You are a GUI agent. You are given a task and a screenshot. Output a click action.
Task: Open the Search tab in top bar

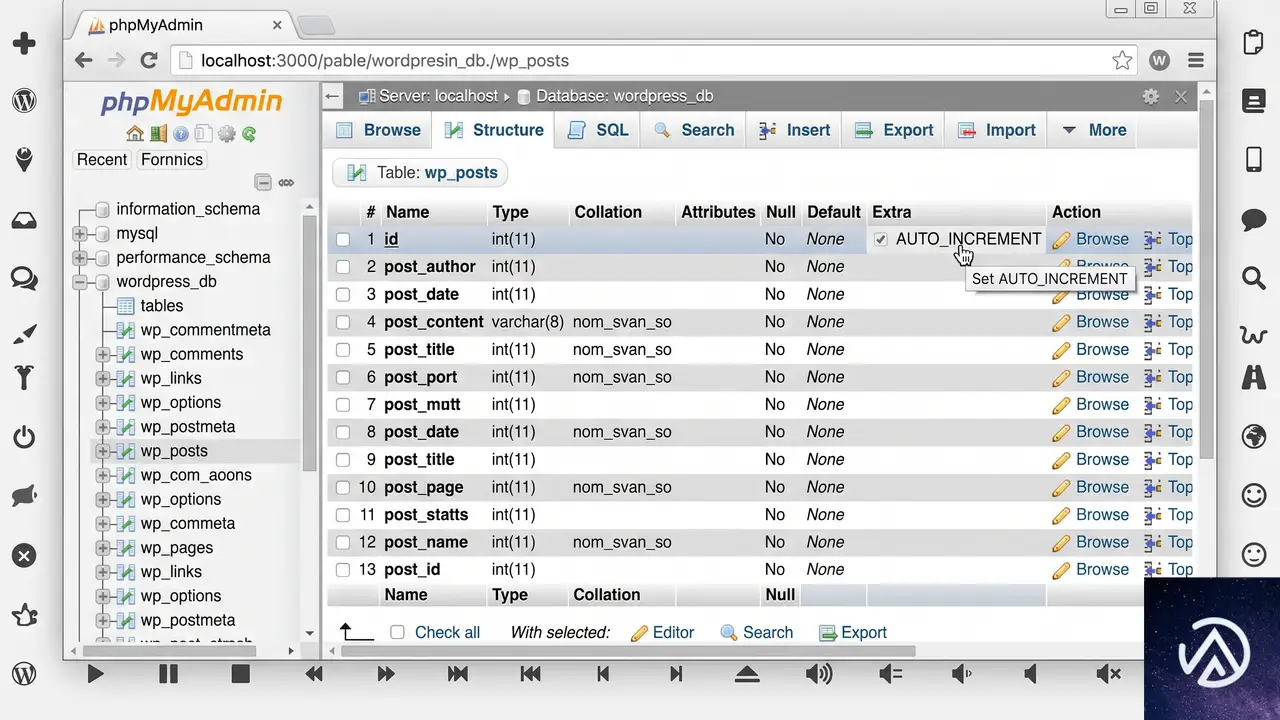click(694, 130)
